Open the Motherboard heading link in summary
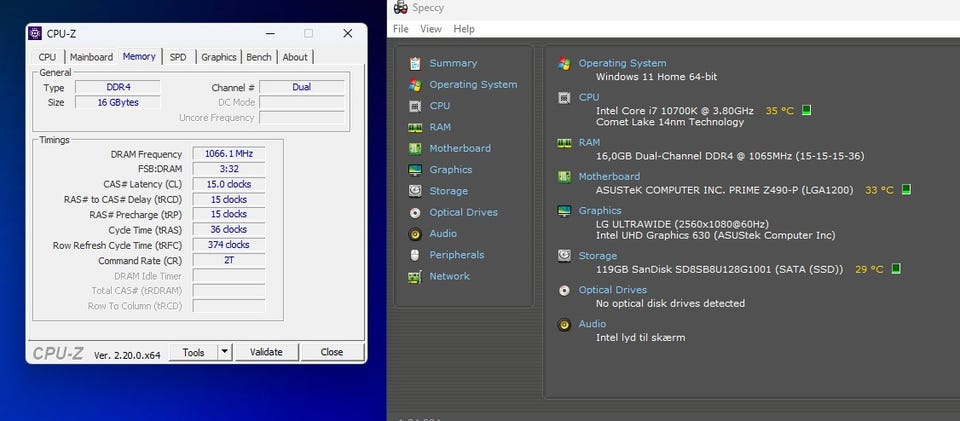Viewport: 960px width, 421px height. [x=609, y=176]
